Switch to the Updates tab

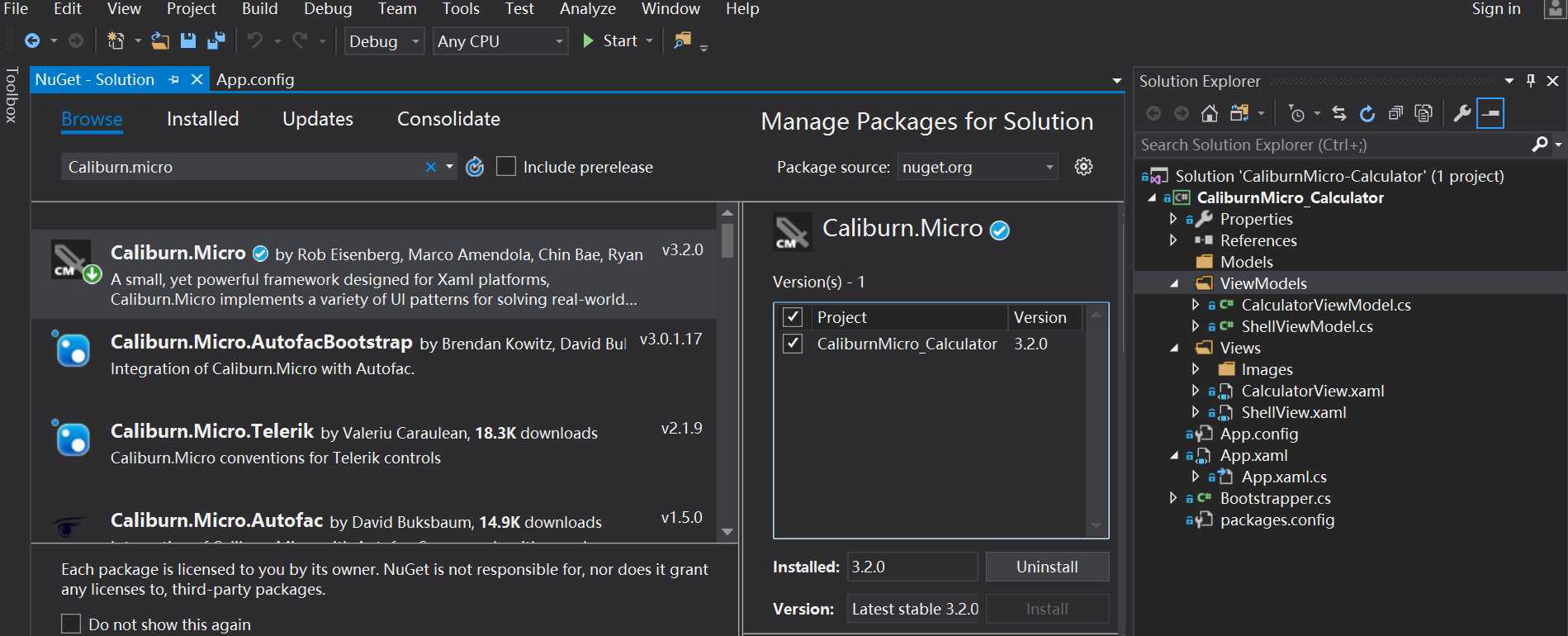(x=318, y=119)
